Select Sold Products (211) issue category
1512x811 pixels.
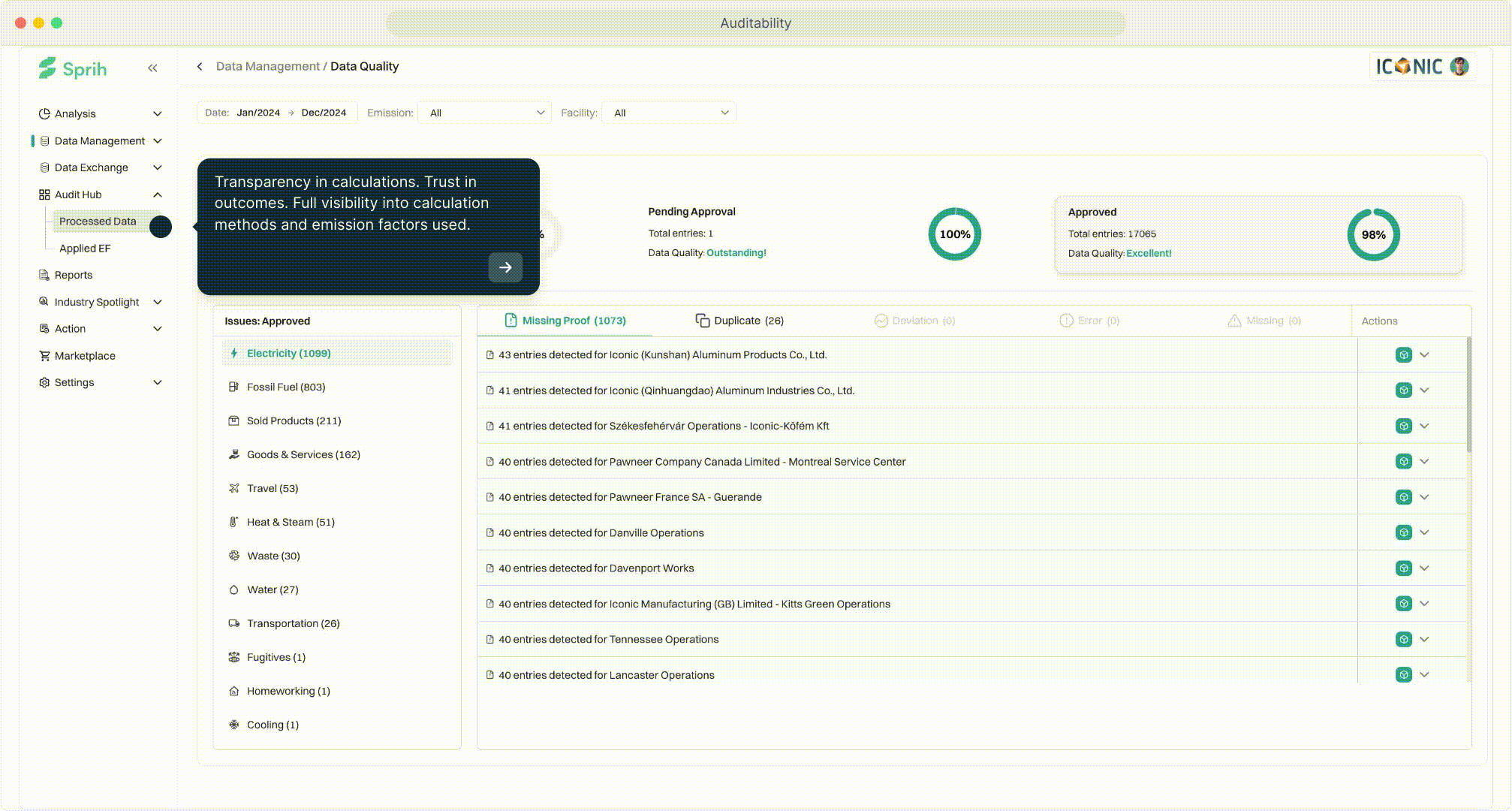pos(337,421)
